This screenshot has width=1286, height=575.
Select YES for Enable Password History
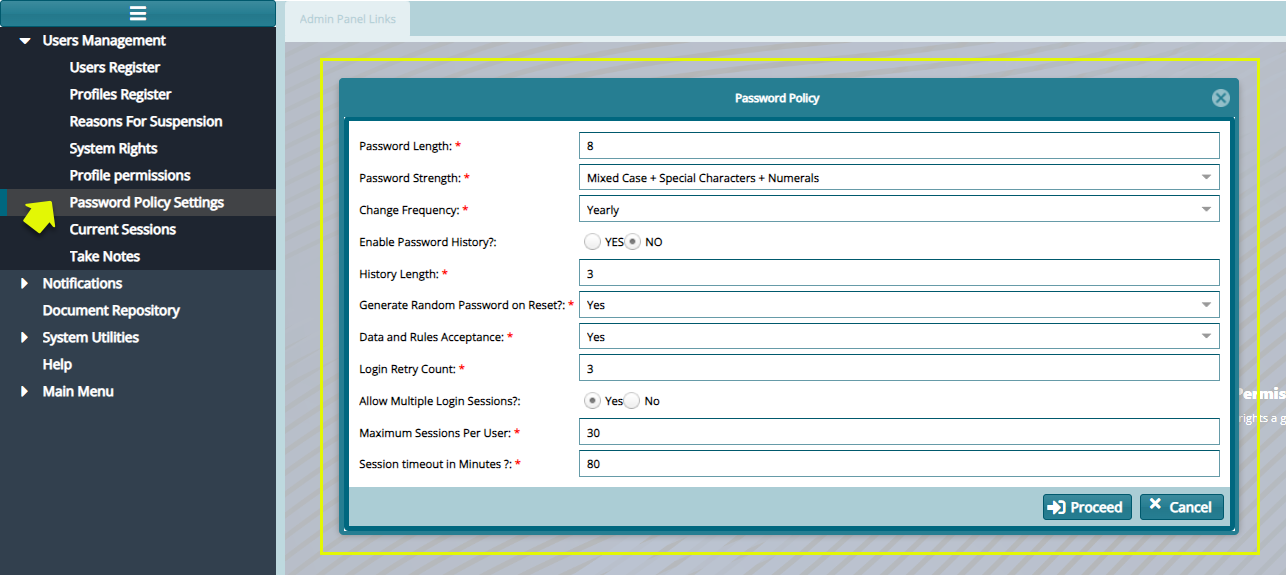point(593,242)
